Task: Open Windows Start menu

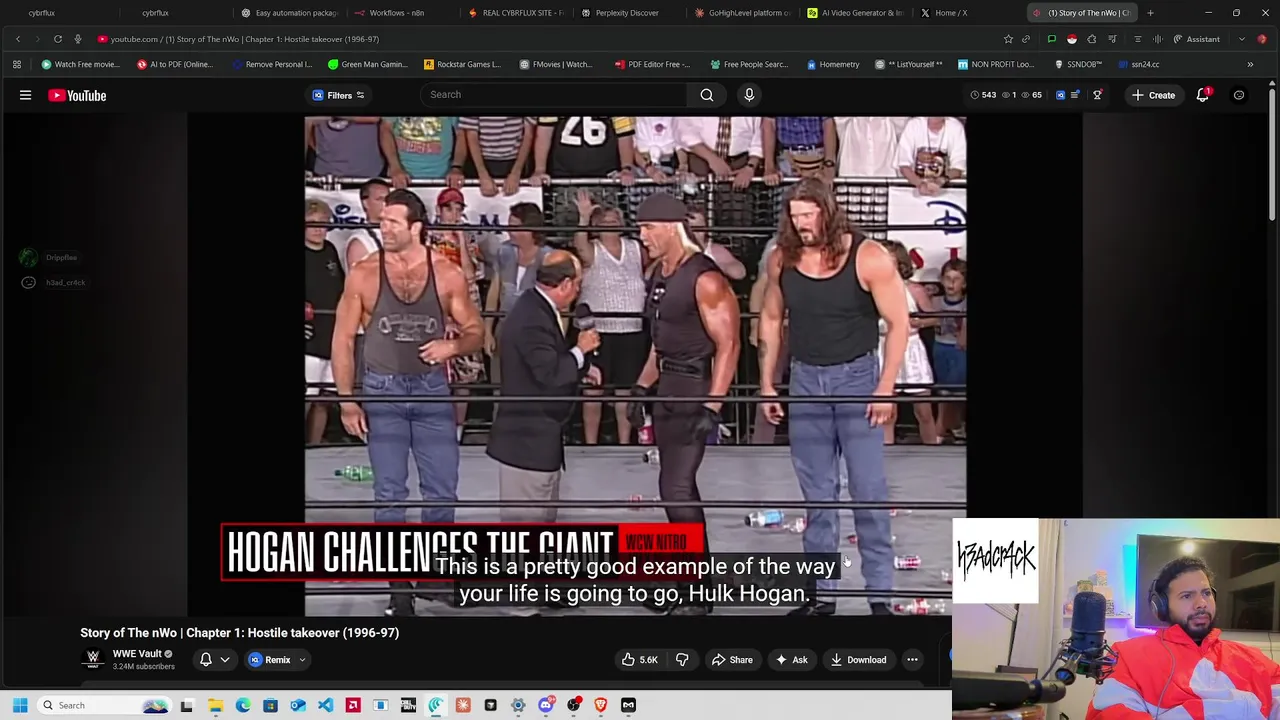Action: click(20, 705)
